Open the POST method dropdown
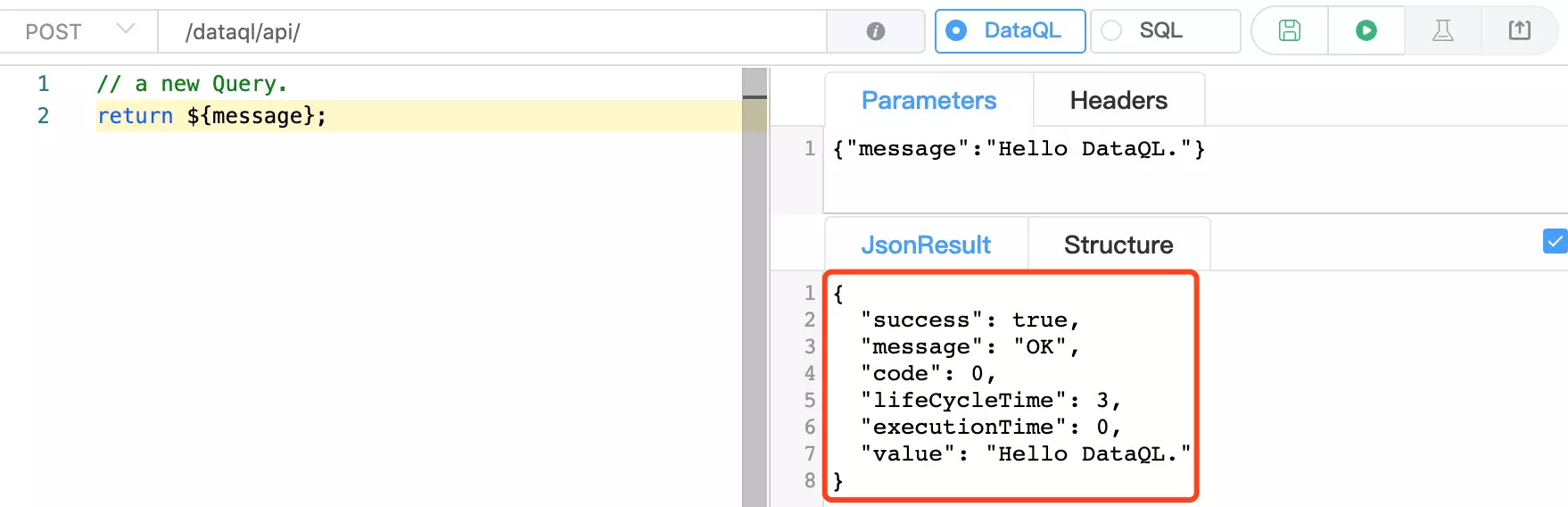The image size is (1568, 507). click(78, 32)
